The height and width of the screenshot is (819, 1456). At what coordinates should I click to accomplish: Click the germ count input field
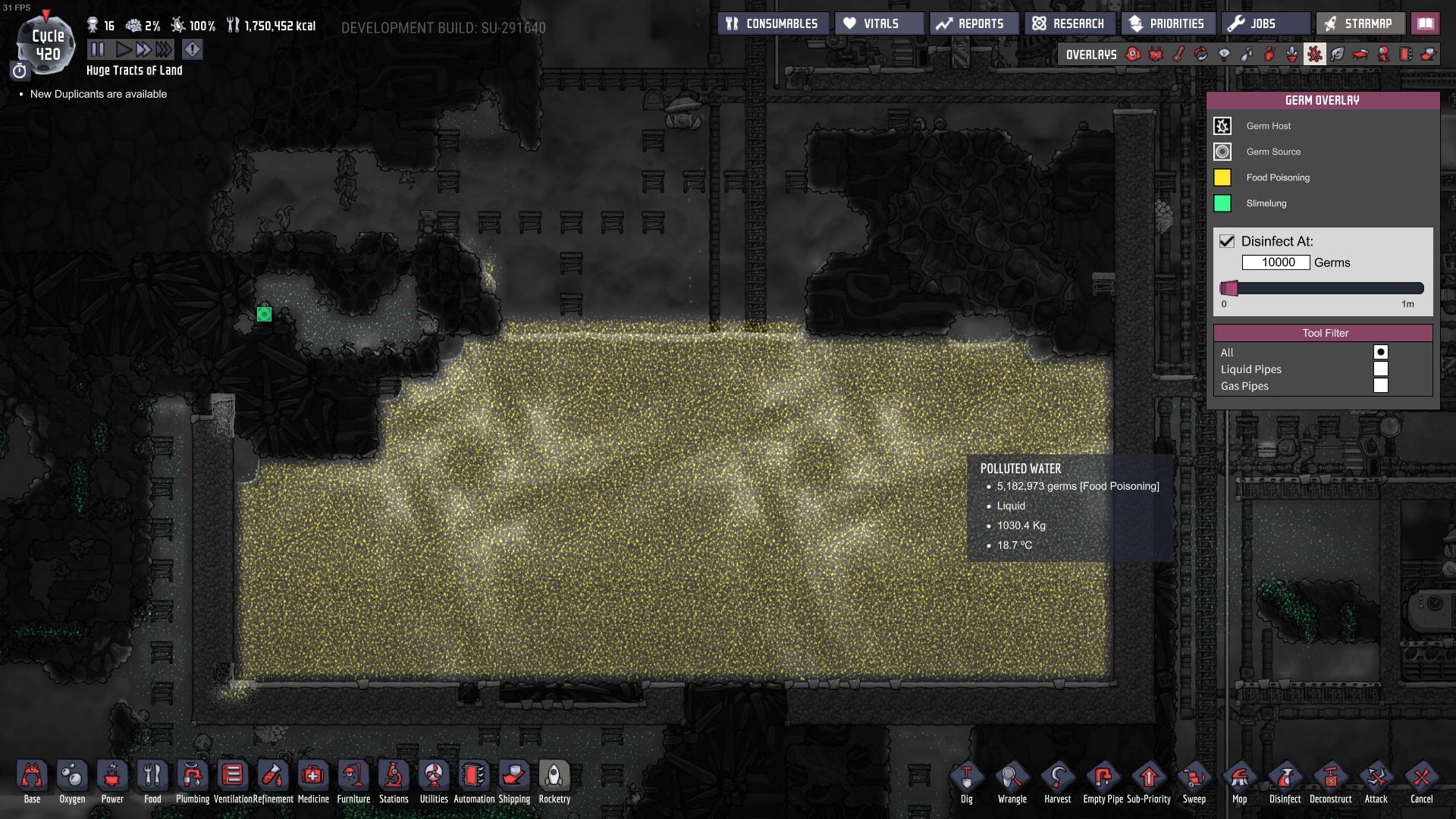coord(1276,262)
